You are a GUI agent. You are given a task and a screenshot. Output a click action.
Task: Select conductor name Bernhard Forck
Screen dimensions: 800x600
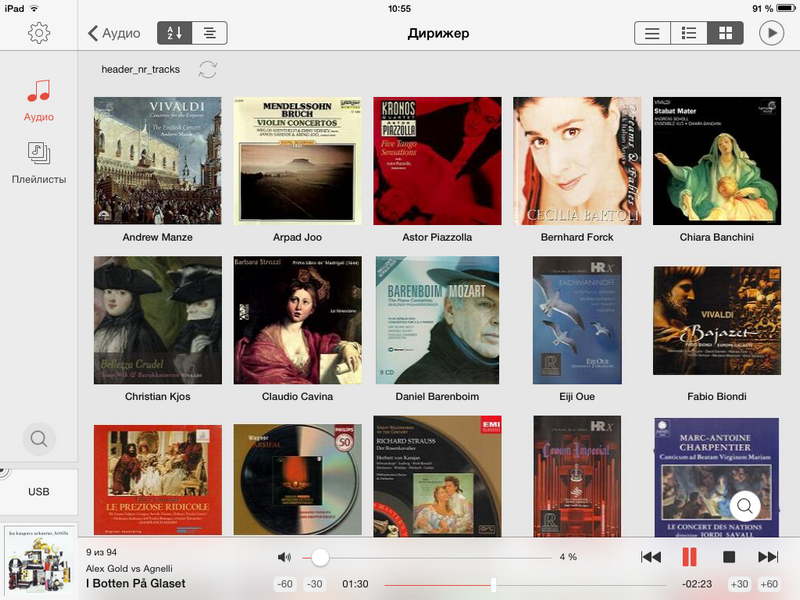pyautogui.click(x=577, y=237)
